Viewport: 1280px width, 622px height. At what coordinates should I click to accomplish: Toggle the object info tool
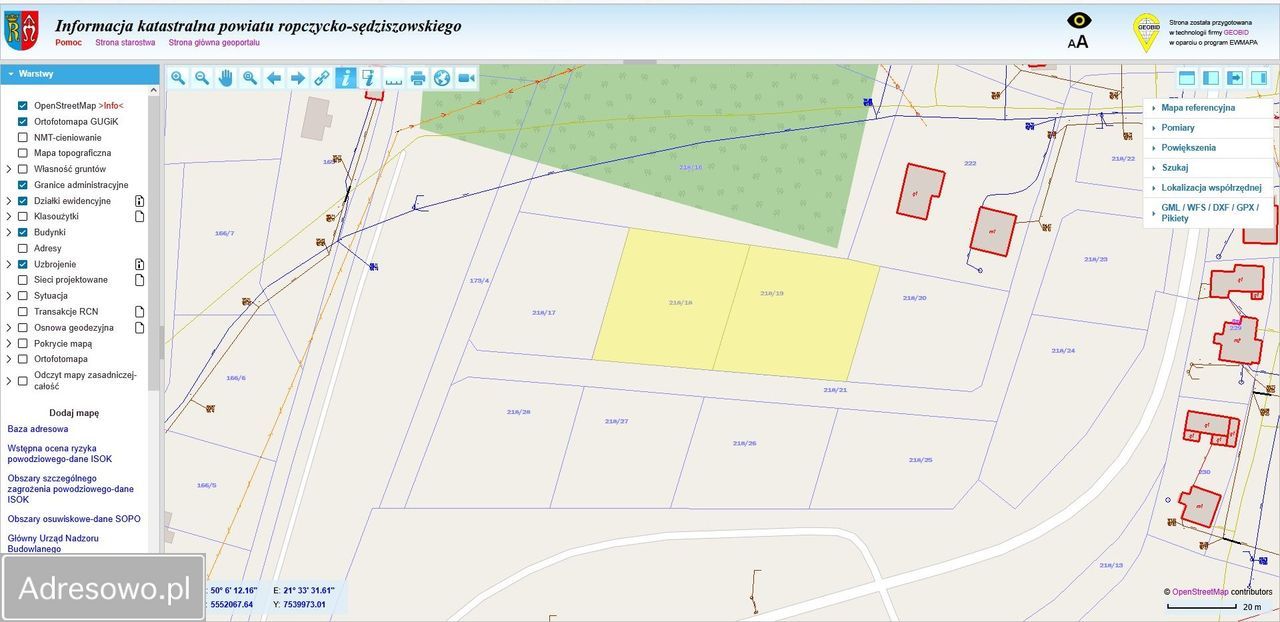point(346,78)
